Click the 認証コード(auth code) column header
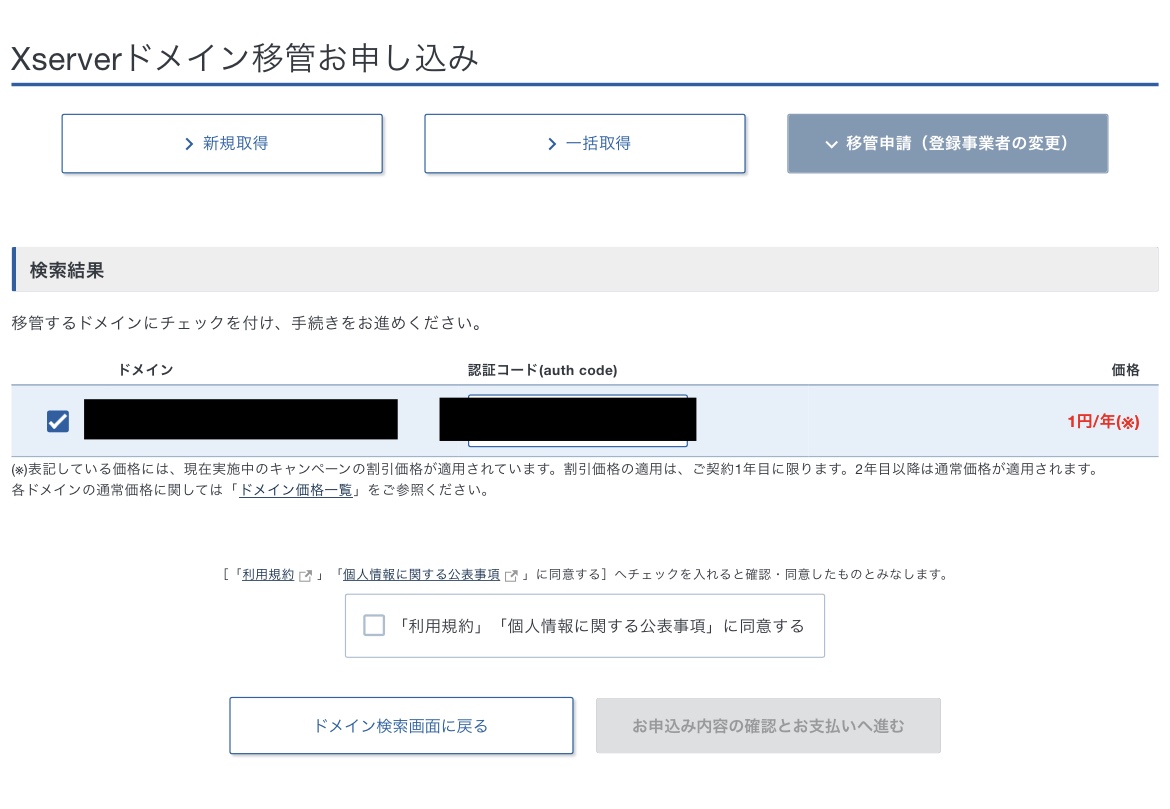 [x=542, y=370]
